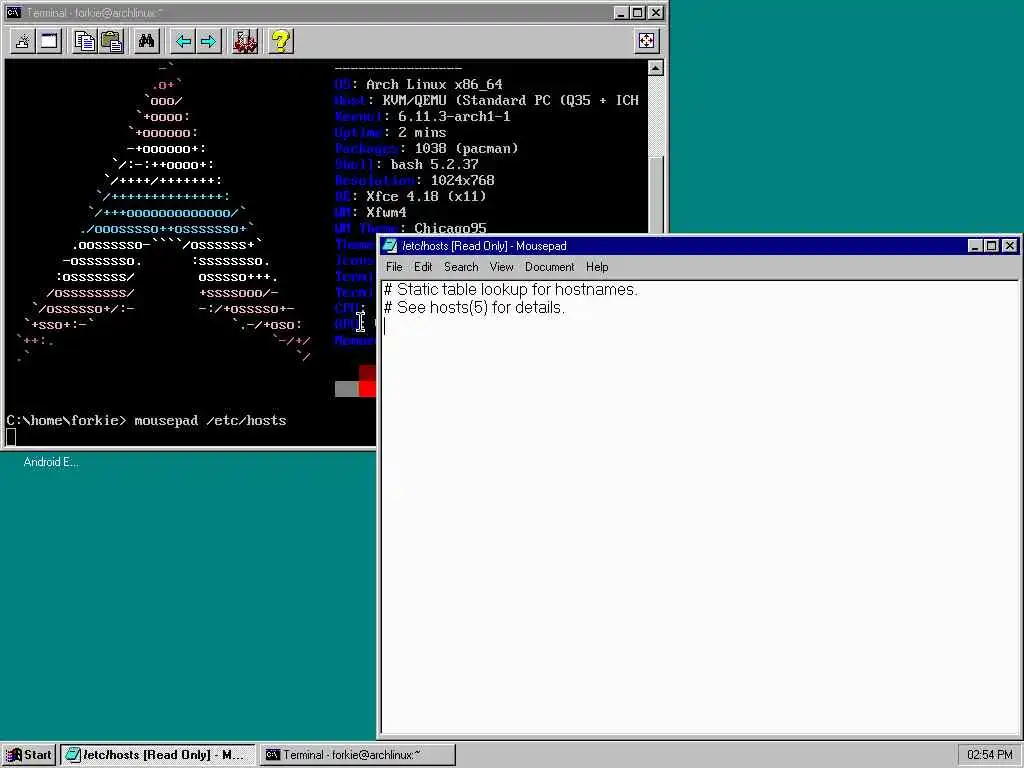Click the Terminal title bar window icon
This screenshot has width=1024, height=768.
(14, 12)
